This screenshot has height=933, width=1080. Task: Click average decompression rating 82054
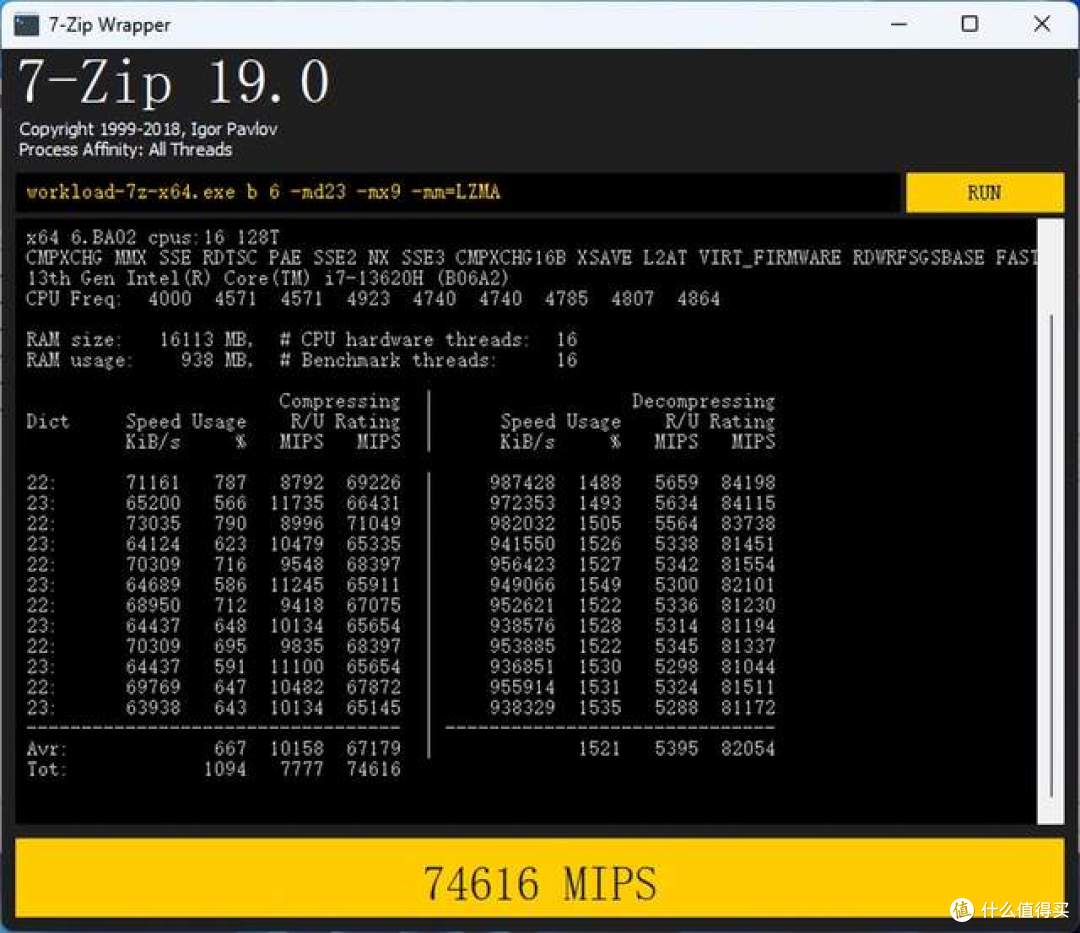pyautogui.click(x=748, y=748)
